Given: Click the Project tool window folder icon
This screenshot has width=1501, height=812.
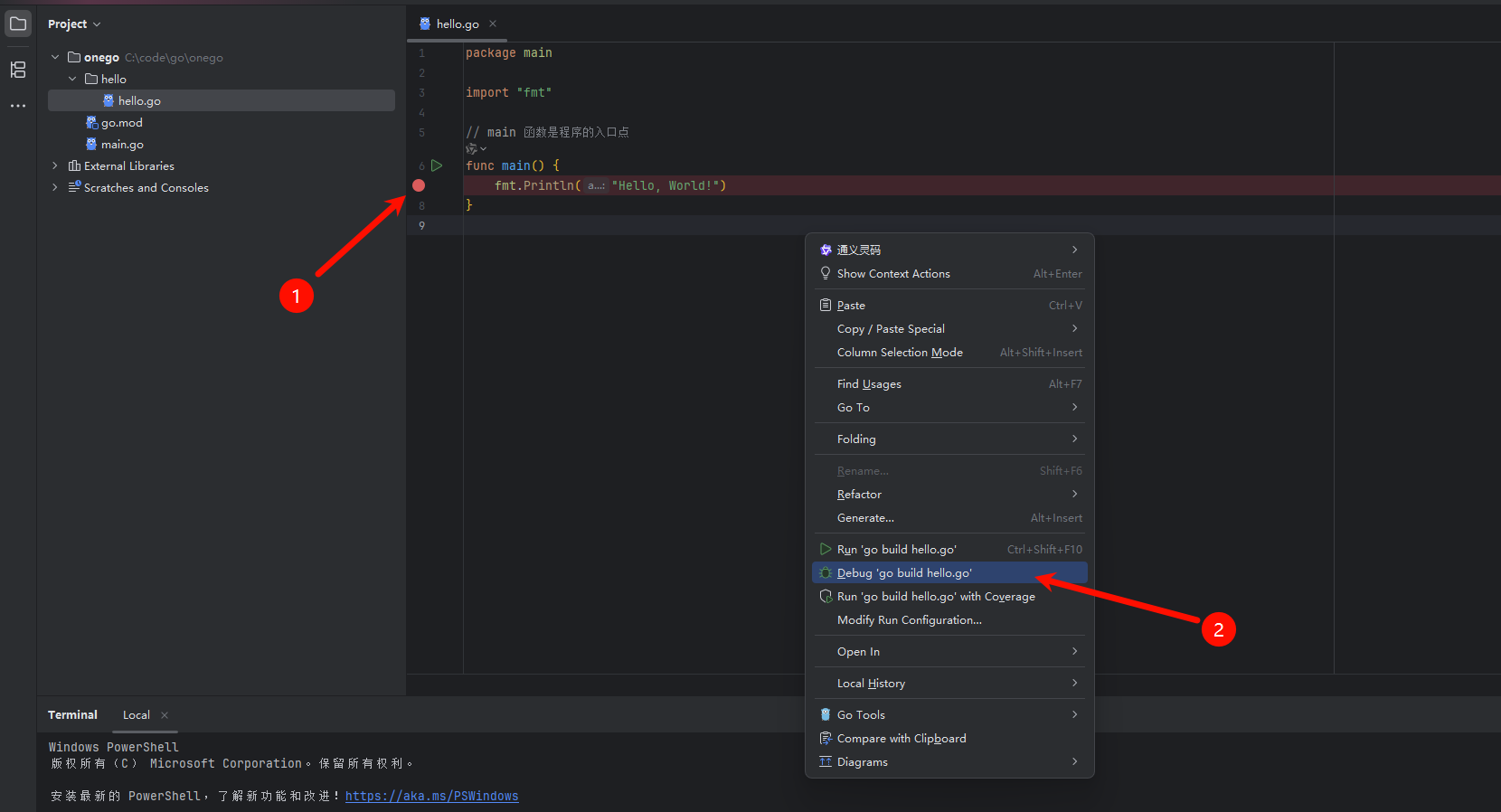Looking at the screenshot, I should (x=18, y=24).
